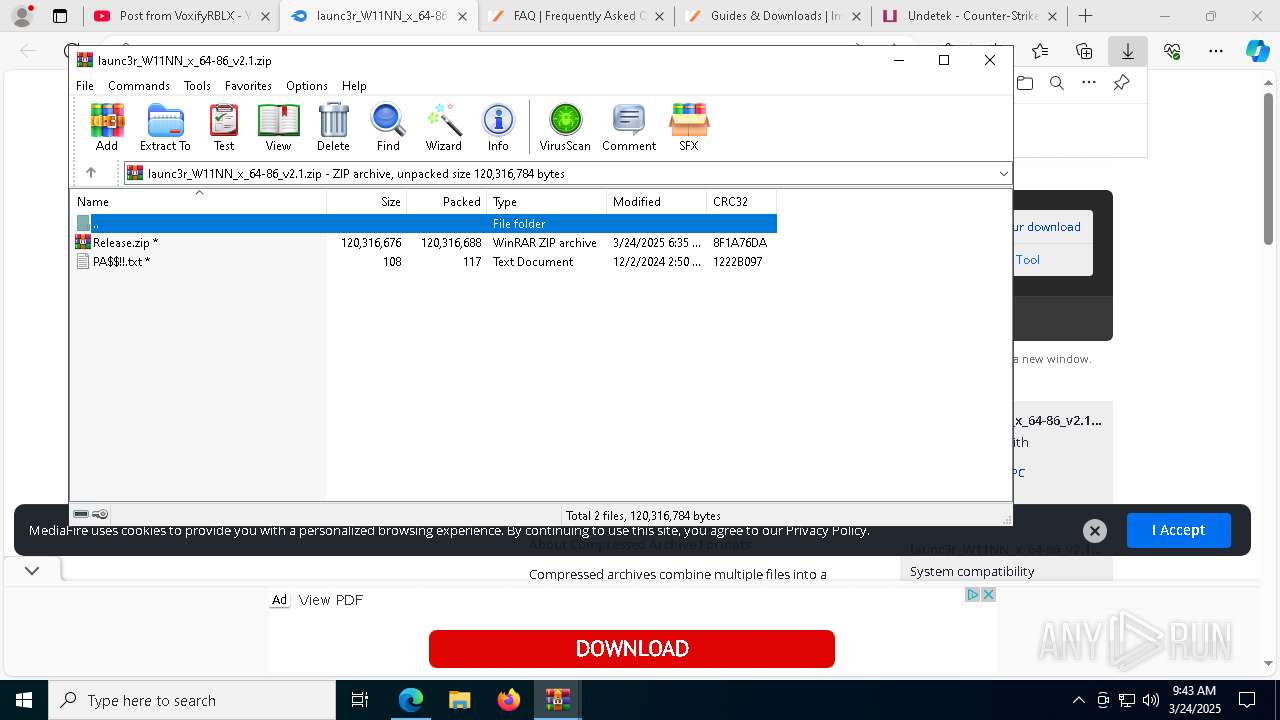Open the File menu in WinRAR
This screenshot has width=1280, height=720.
(x=85, y=86)
